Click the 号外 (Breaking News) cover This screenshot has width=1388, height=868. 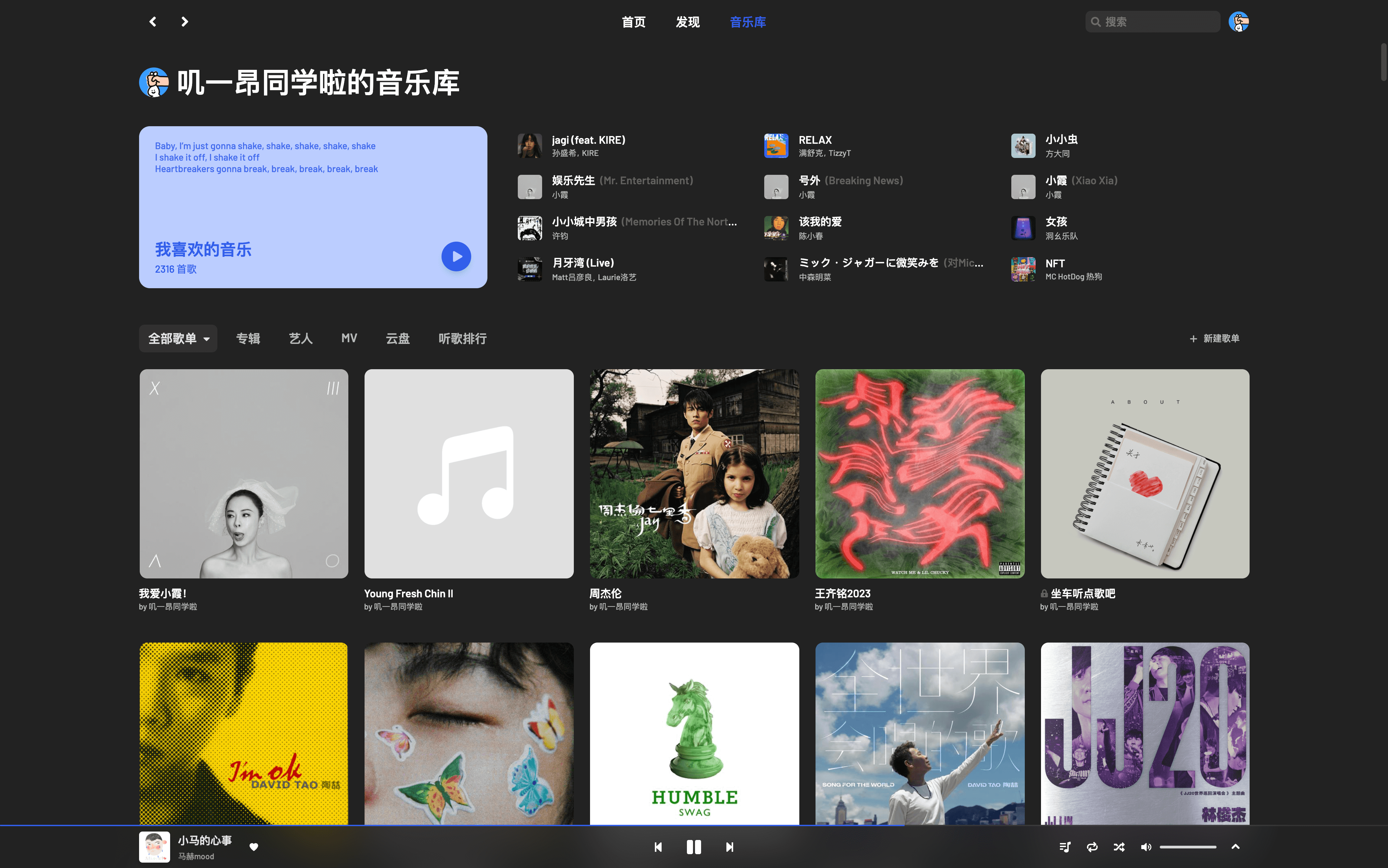[x=776, y=187]
